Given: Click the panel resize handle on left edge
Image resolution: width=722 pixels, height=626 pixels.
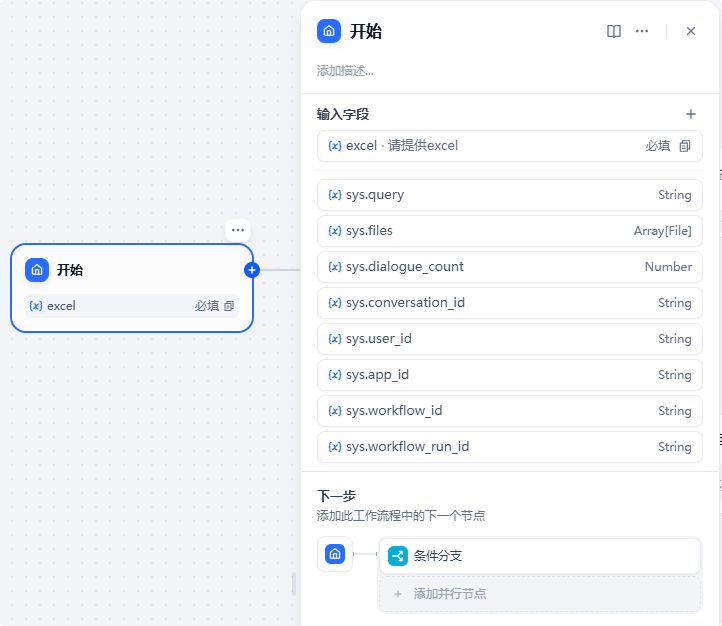Looking at the screenshot, I should pos(294,584).
